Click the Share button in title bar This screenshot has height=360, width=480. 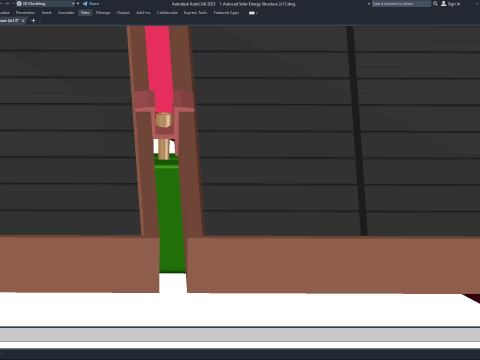pyautogui.click(x=90, y=4)
